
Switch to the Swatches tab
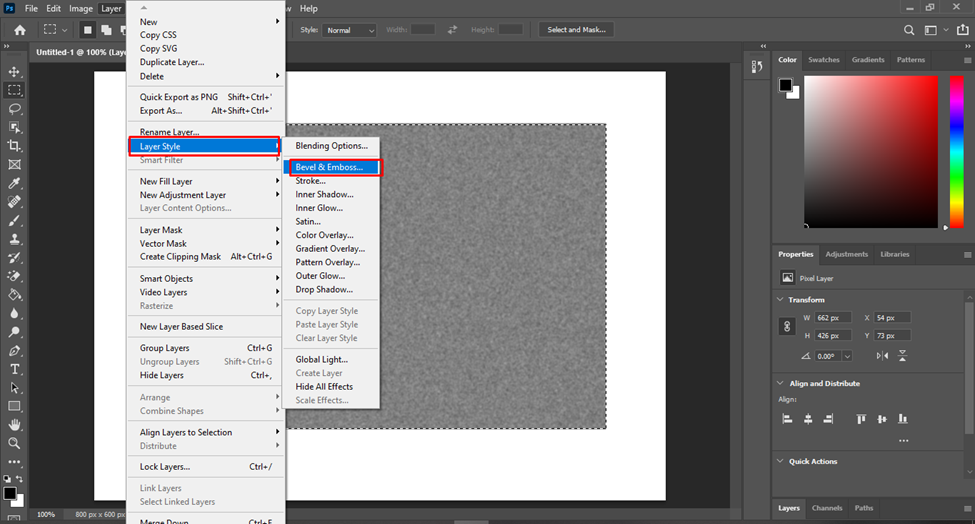pos(823,60)
